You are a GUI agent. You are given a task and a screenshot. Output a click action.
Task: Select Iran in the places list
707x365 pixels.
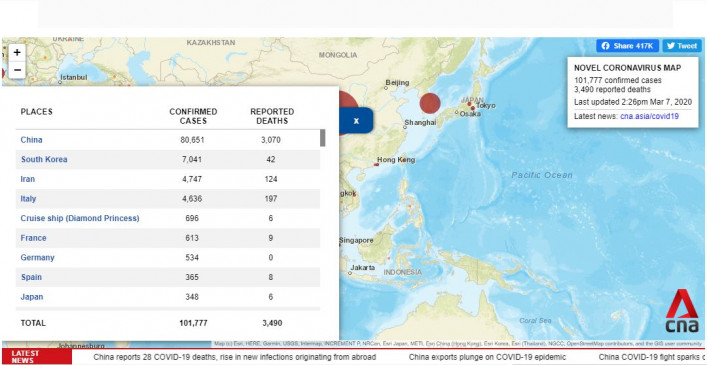pyautogui.click(x=168, y=179)
